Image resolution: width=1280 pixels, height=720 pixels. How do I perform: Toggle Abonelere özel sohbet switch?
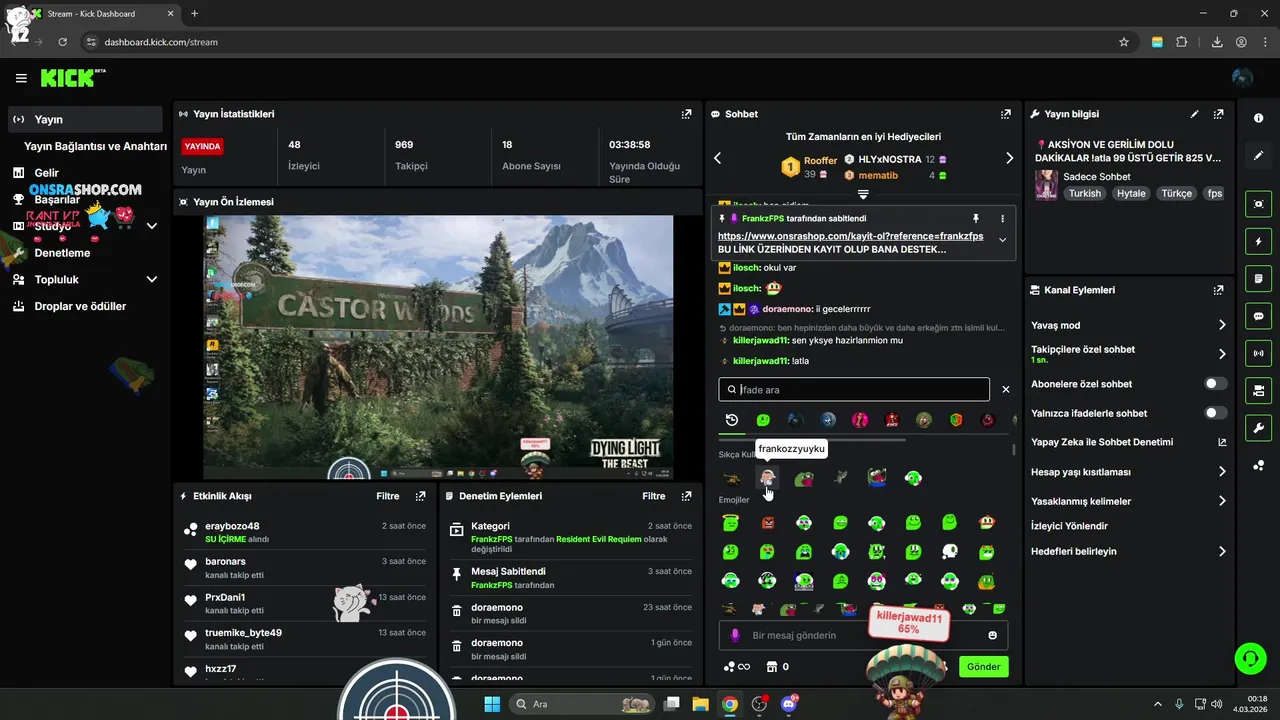tap(1216, 384)
